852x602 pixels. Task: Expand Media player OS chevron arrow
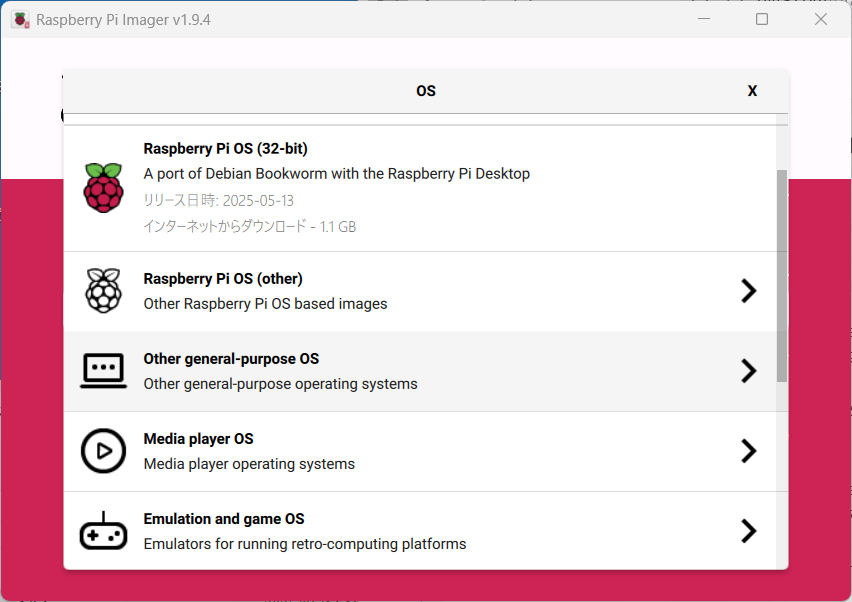tap(749, 451)
